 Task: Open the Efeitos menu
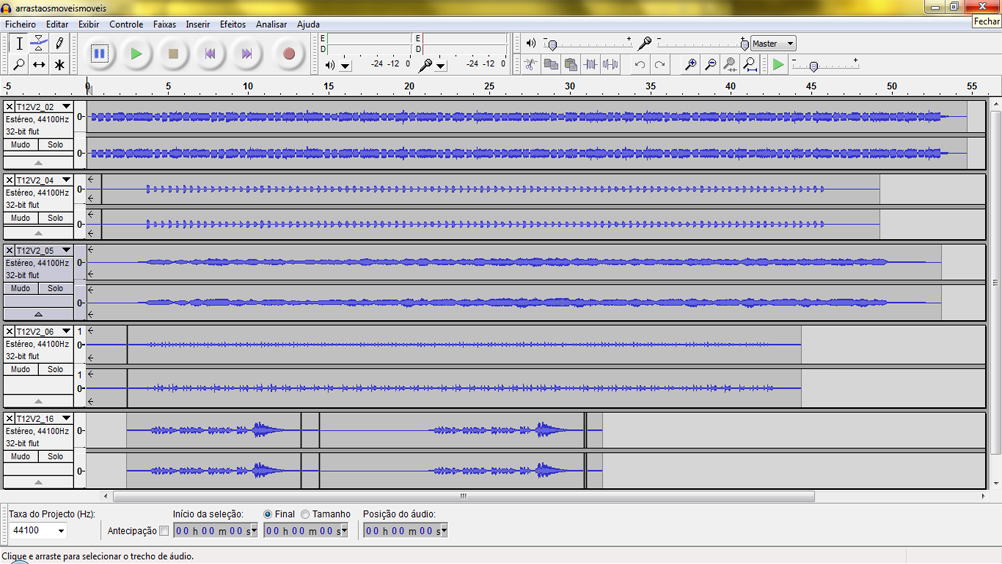232,24
